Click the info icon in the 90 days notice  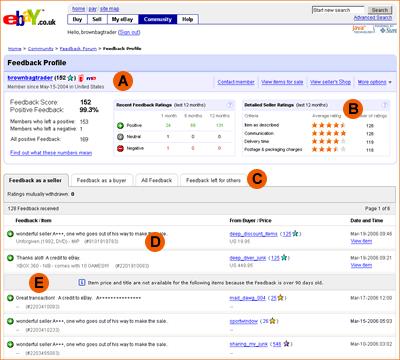tap(82, 283)
